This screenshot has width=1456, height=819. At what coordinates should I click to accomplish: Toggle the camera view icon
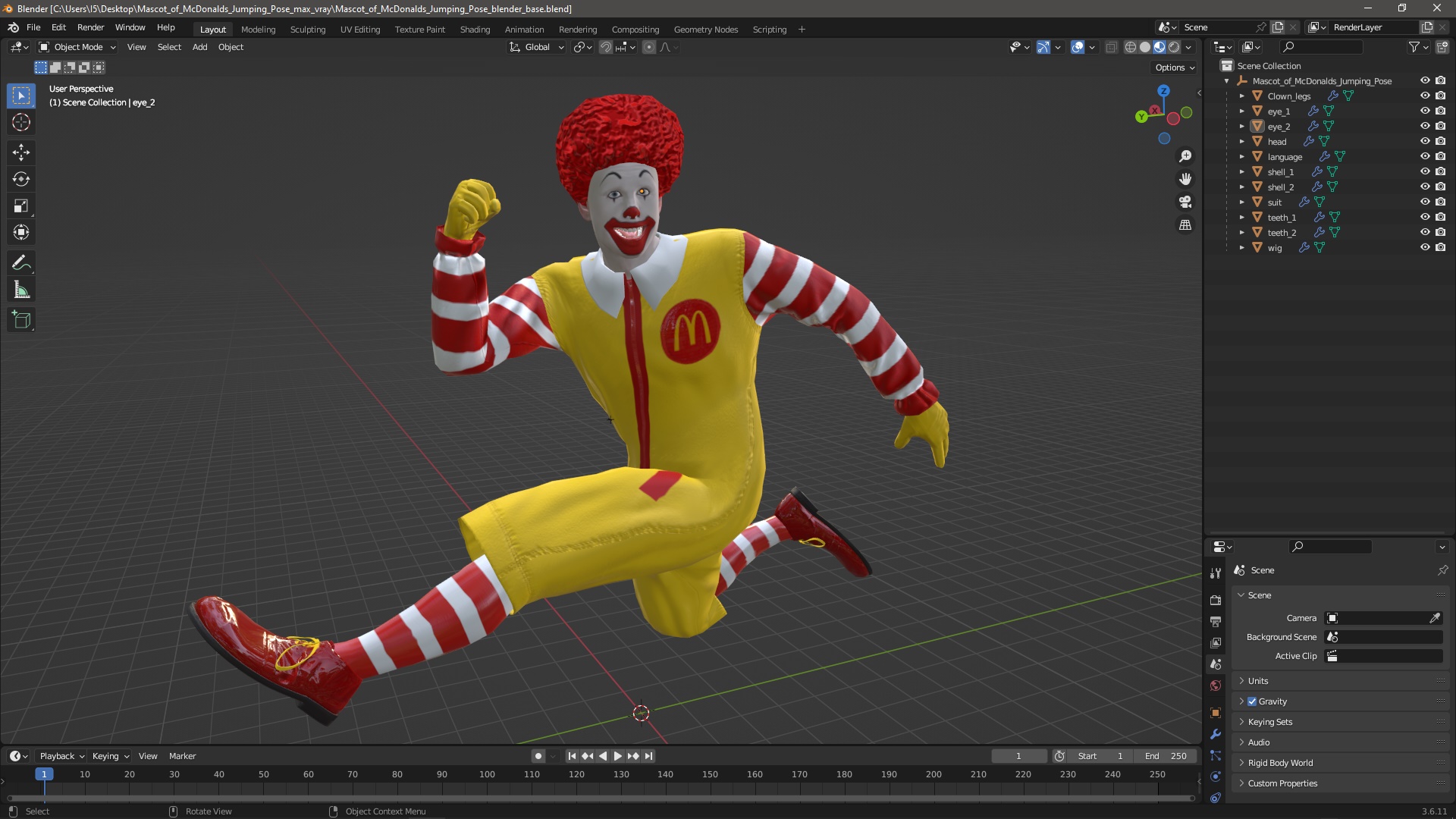[1185, 202]
